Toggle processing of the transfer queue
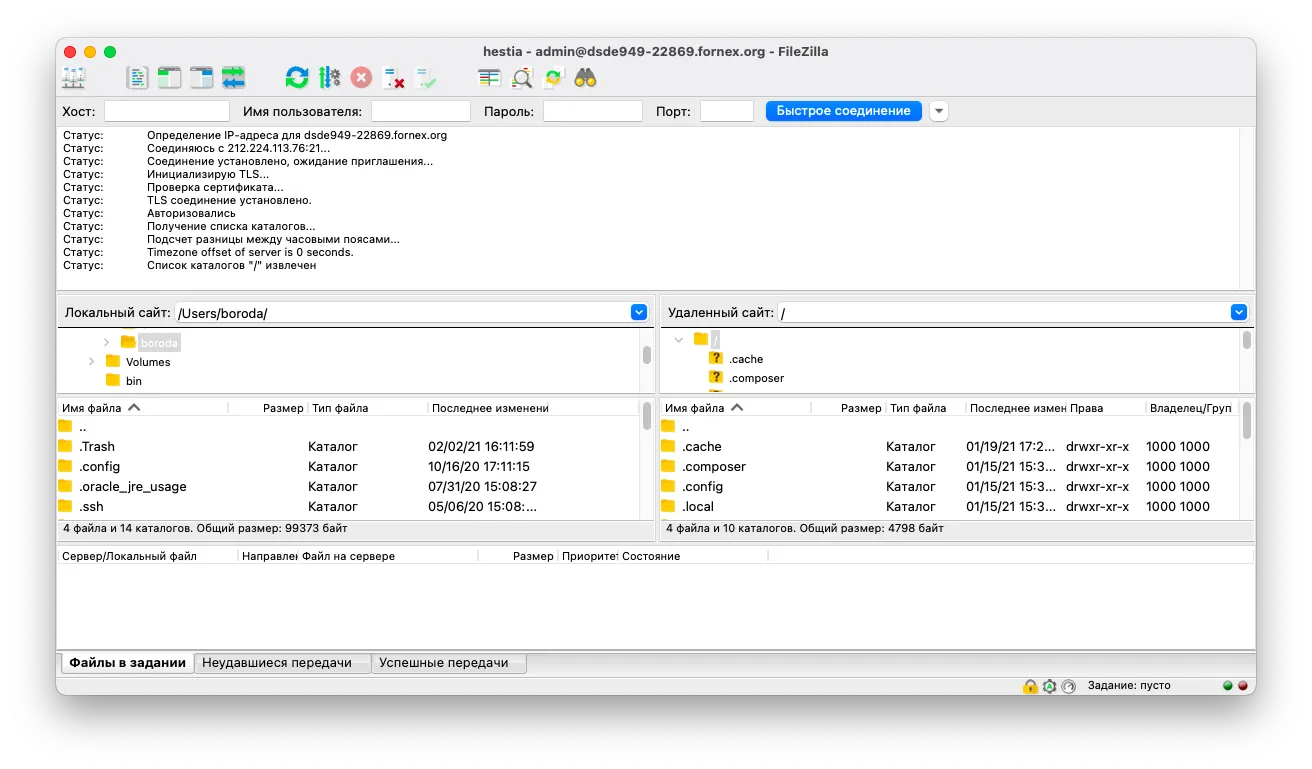The height and width of the screenshot is (769, 1312). 330,77
